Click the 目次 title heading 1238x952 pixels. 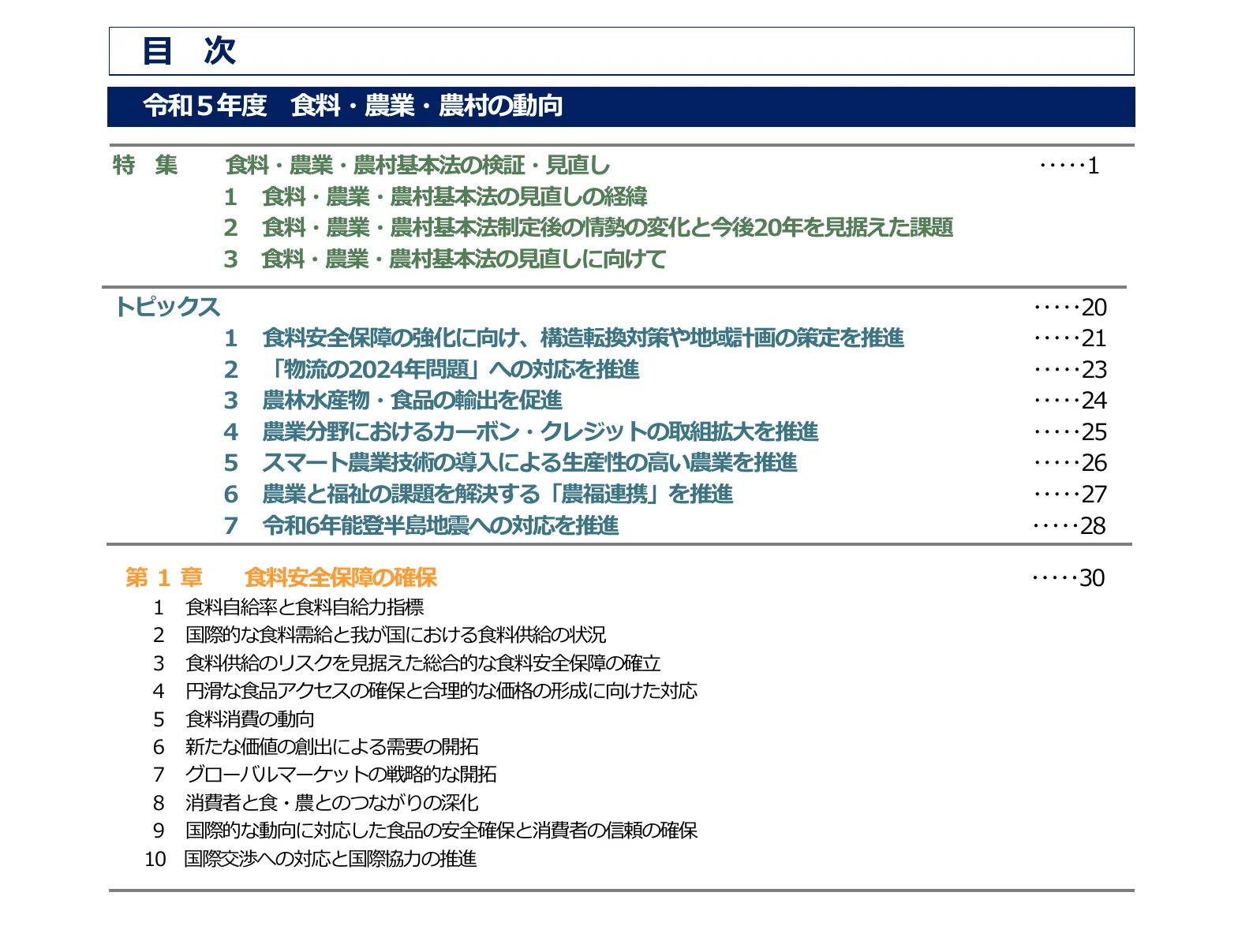(x=189, y=51)
